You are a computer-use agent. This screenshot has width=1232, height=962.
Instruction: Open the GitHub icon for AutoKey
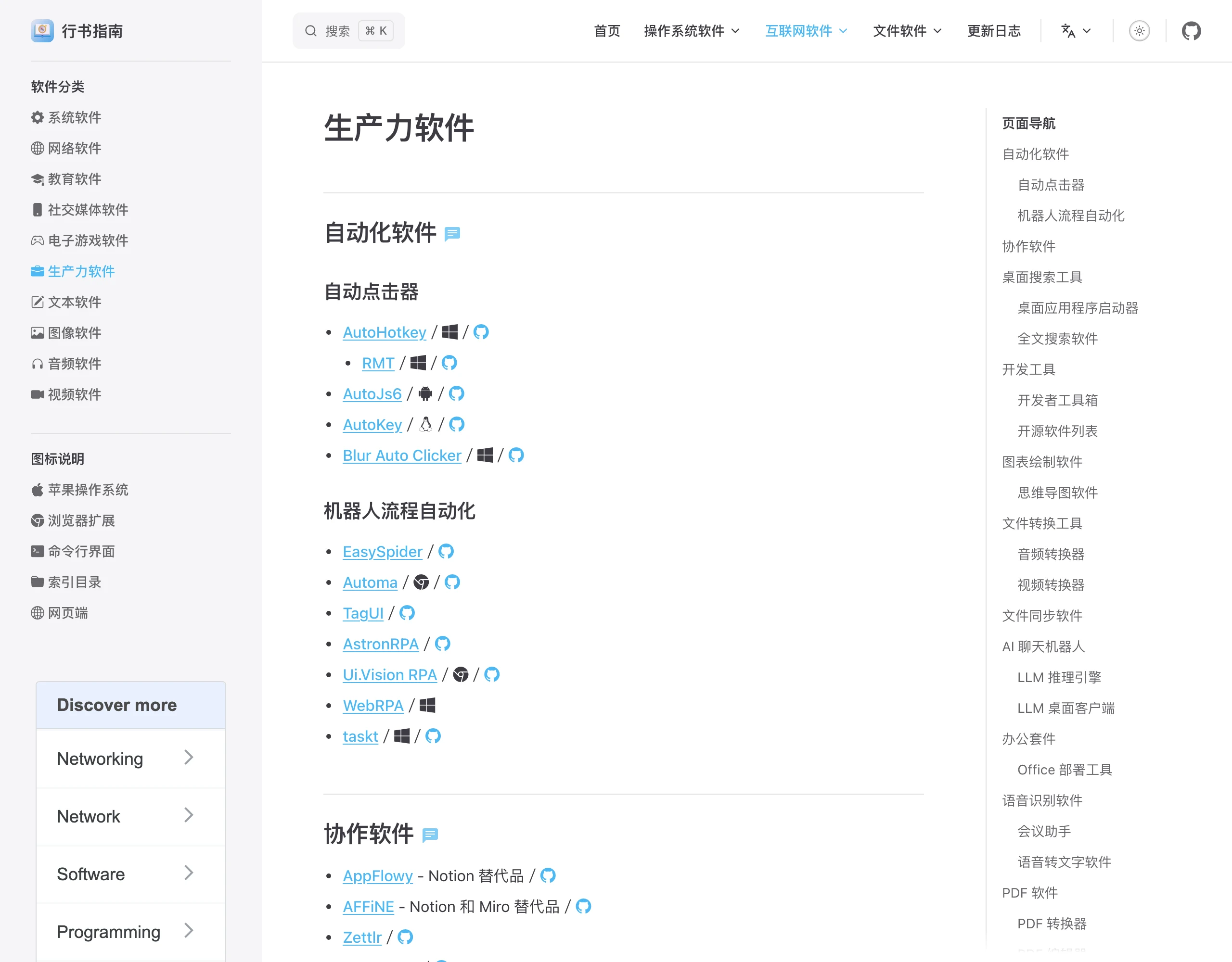pyautogui.click(x=457, y=424)
